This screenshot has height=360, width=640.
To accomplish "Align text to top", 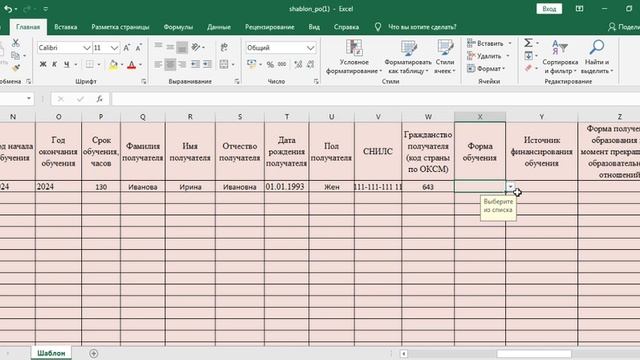I will click(x=158, y=47).
